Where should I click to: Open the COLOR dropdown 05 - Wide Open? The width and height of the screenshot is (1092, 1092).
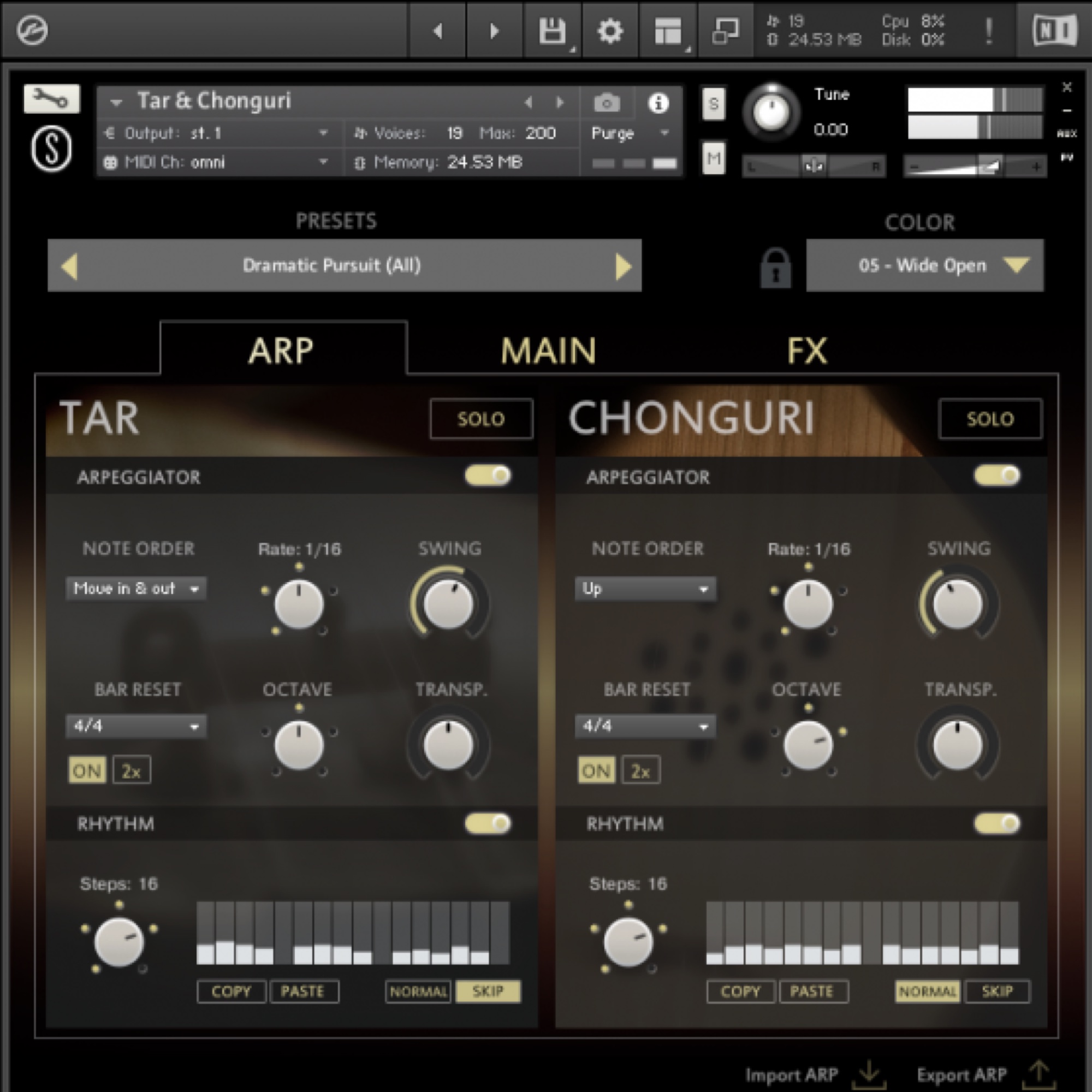925,265
